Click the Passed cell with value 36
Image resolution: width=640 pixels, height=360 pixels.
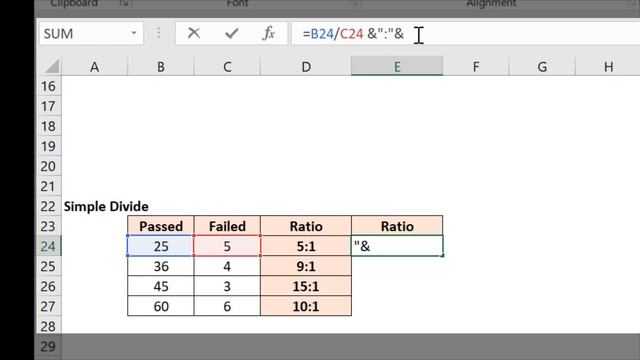[x=161, y=266]
